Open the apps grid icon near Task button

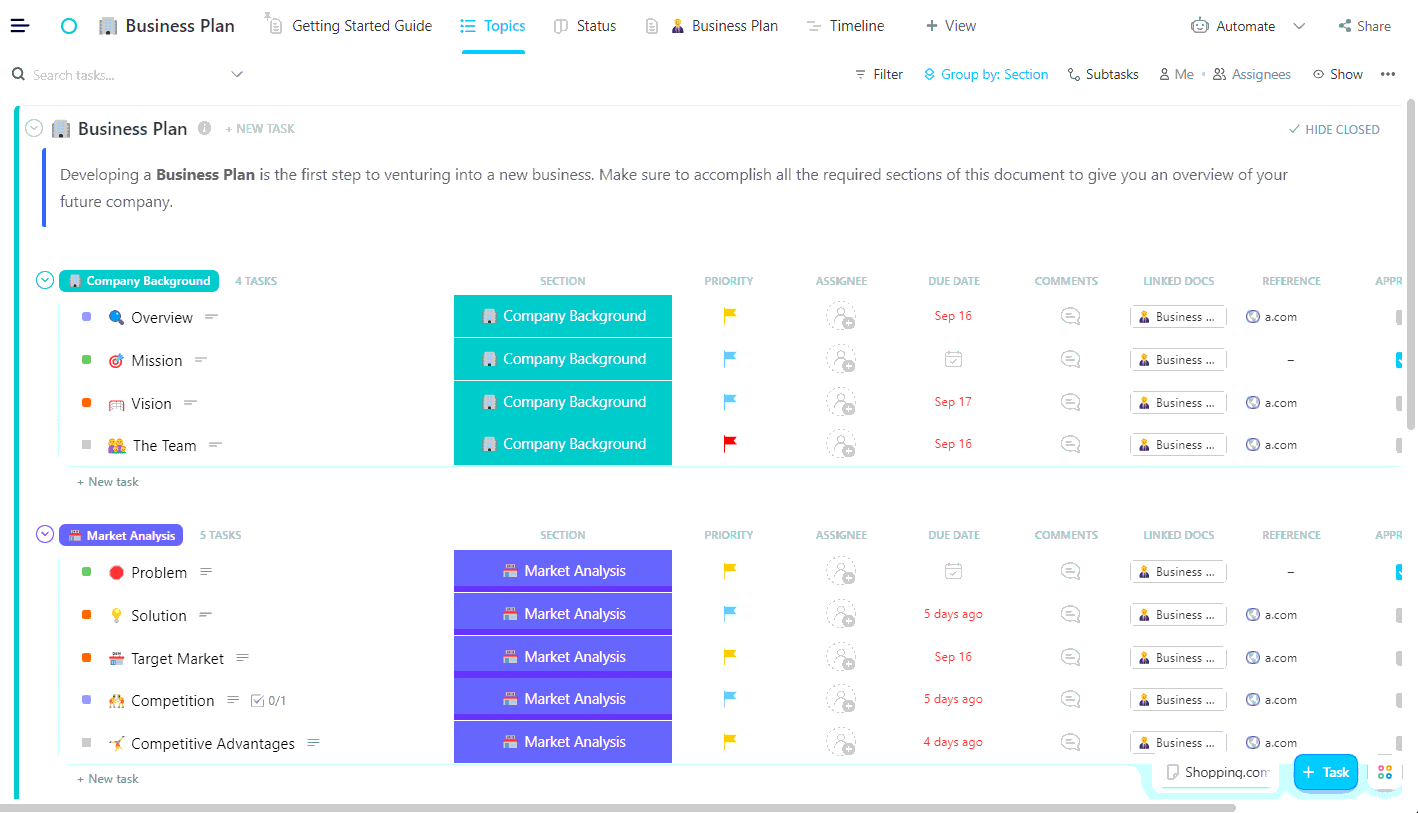1385,772
